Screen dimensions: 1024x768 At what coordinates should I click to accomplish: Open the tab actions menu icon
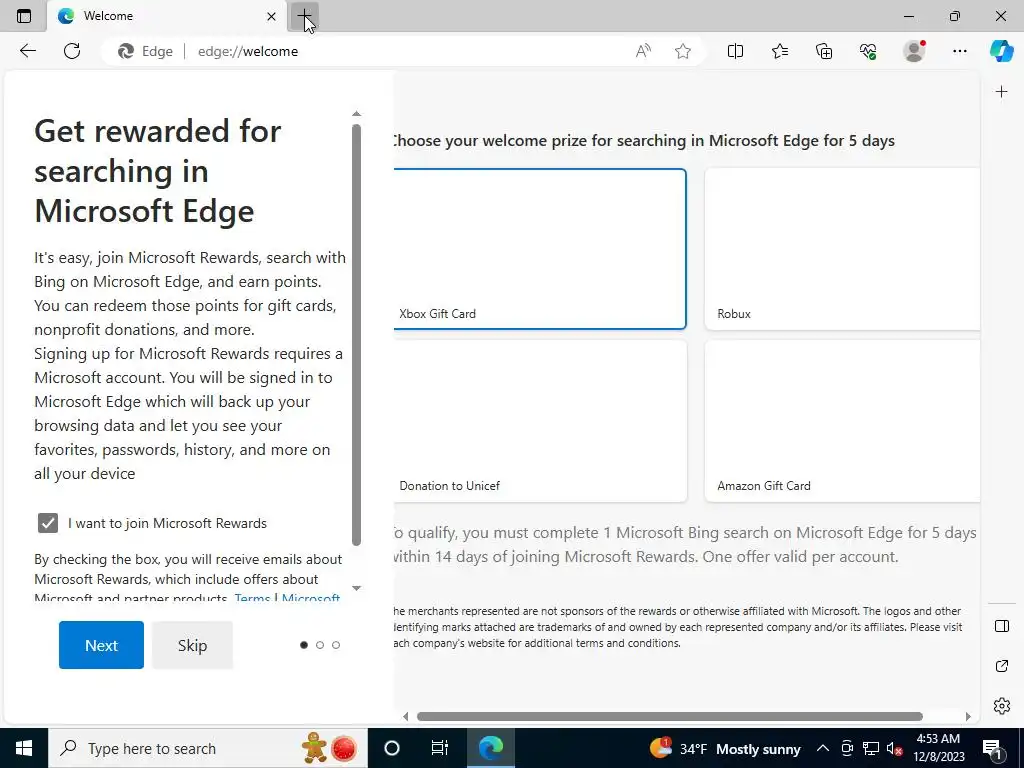point(24,16)
